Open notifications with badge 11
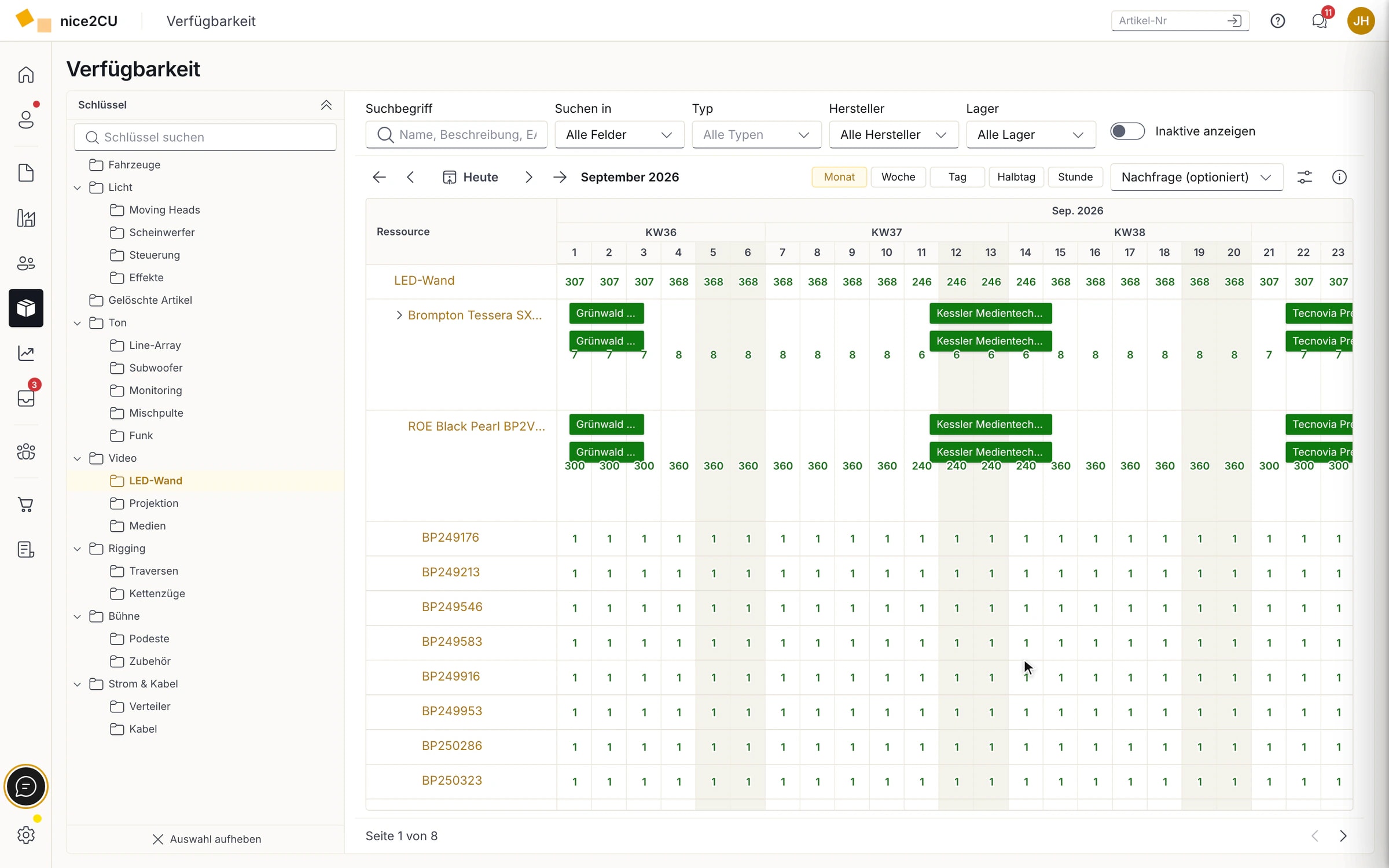The image size is (1389, 868). (1320, 21)
